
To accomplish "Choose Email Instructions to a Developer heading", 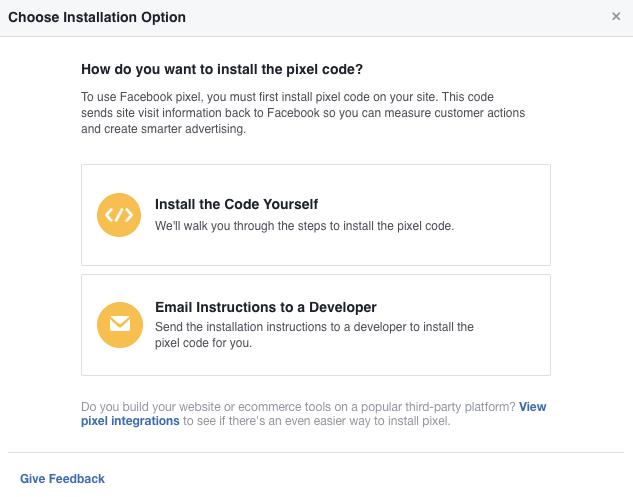I will pos(266,307).
